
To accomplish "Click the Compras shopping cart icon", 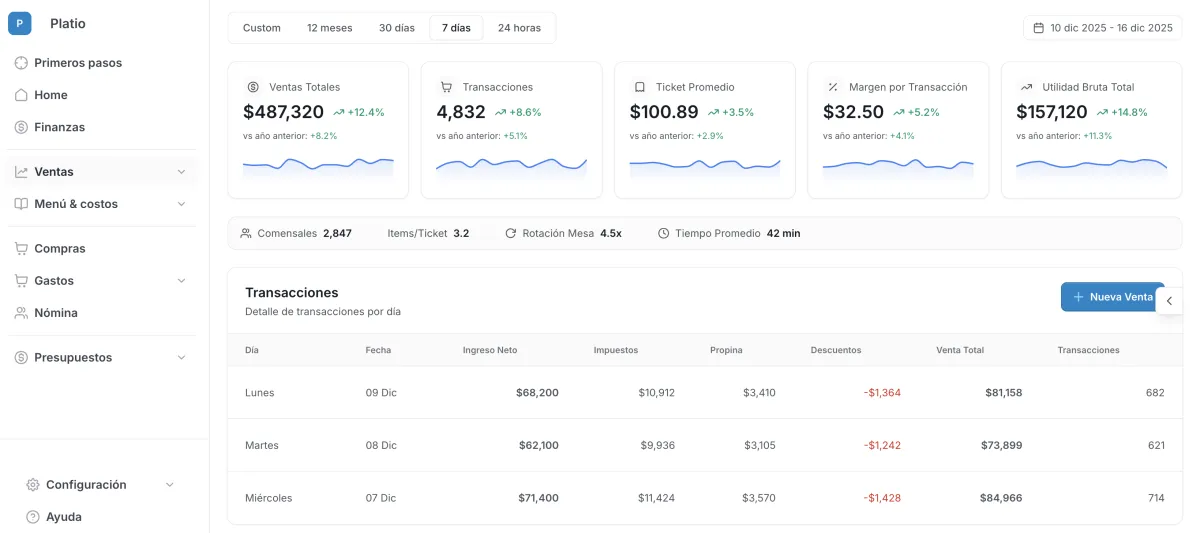I will pyautogui.click(x=21, y=249).
